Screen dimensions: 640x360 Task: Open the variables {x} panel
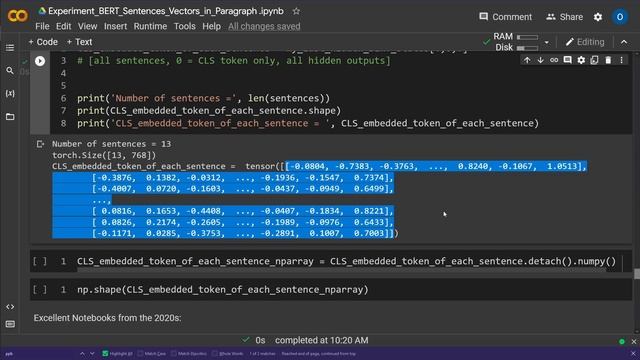(10, 93)
